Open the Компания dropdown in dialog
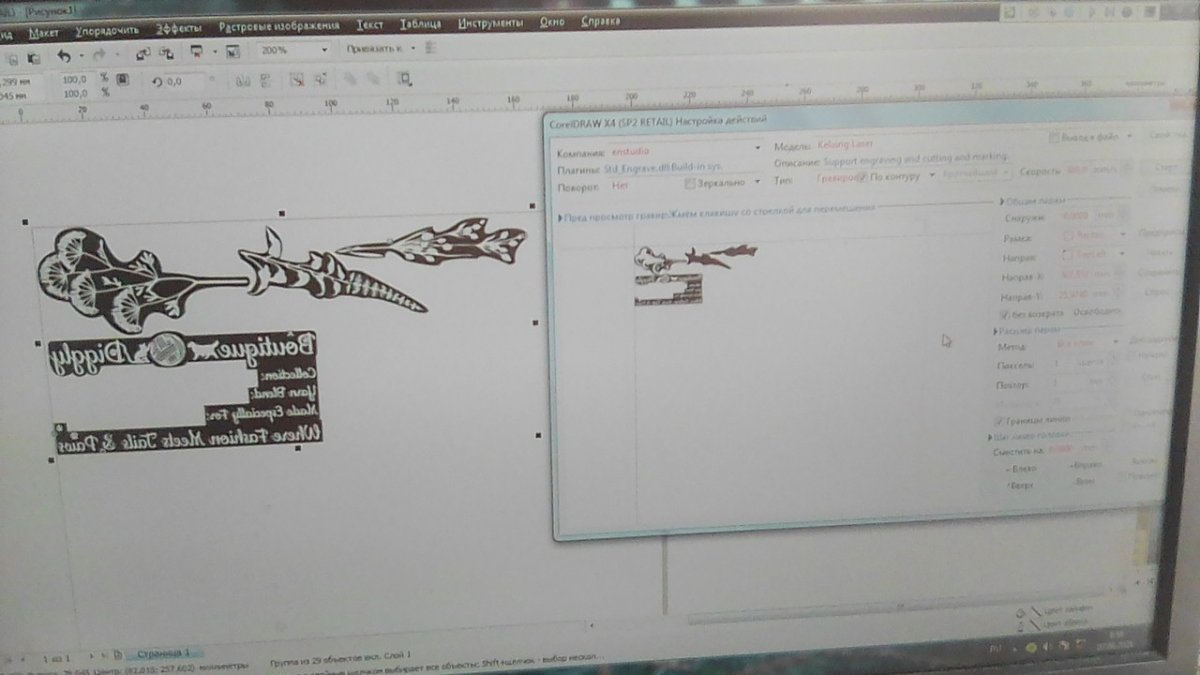This screenshot has height=675, width=1200. pyautogui.click(x=757, y=148)
